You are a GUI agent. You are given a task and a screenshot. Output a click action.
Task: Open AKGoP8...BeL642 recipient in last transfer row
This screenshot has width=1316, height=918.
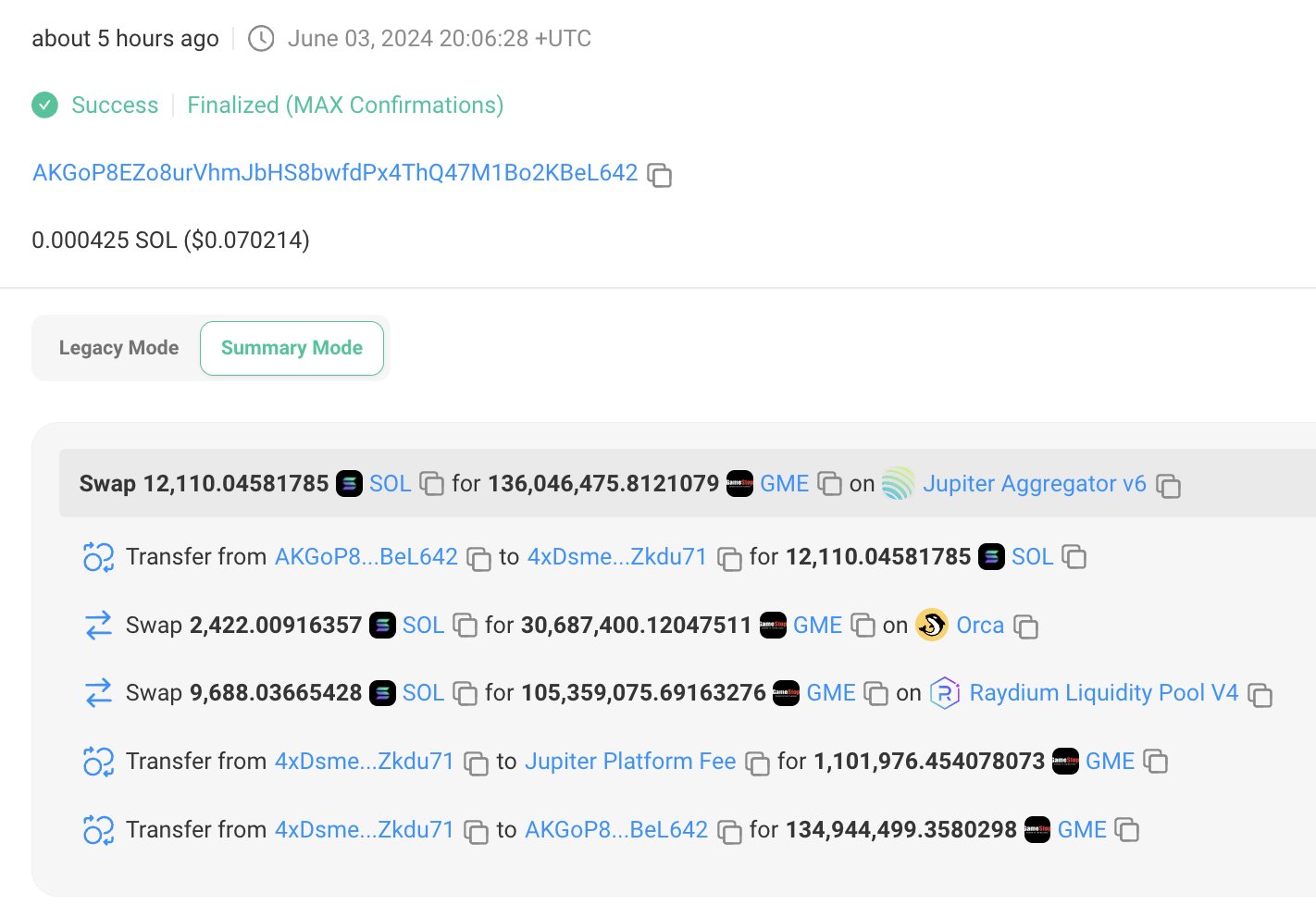click(616, 830)
